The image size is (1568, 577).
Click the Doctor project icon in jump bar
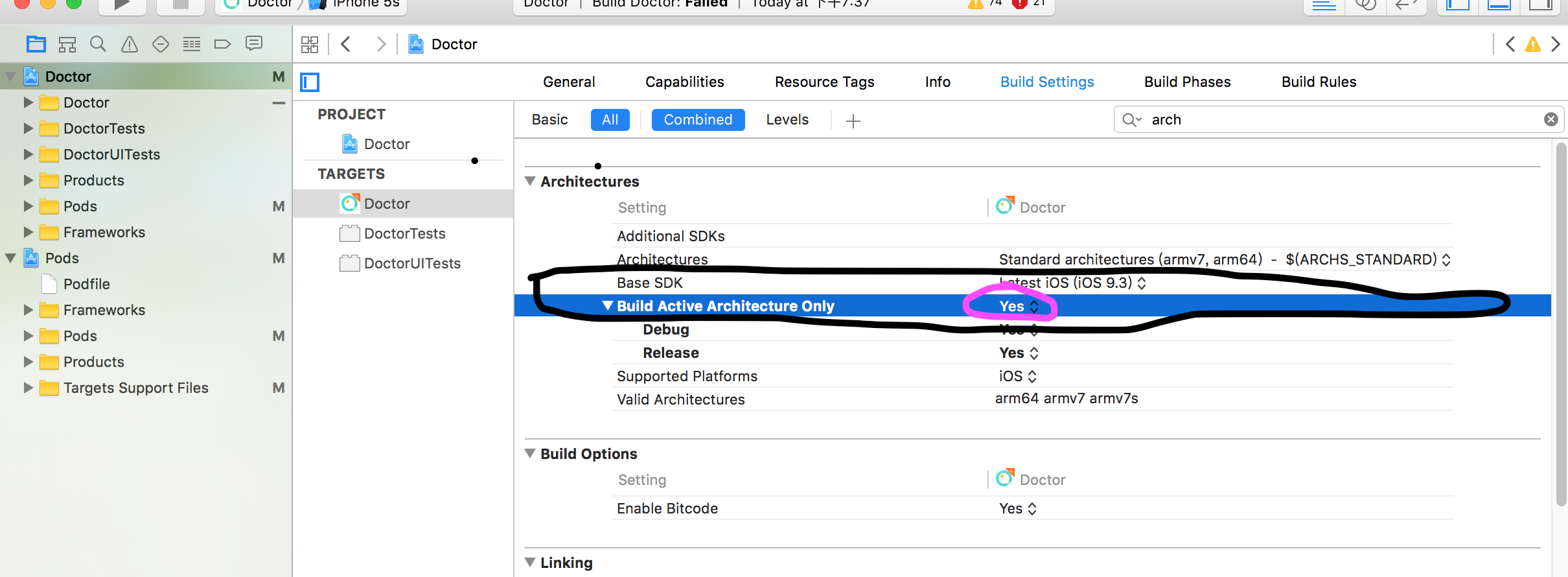click(416, 44)
